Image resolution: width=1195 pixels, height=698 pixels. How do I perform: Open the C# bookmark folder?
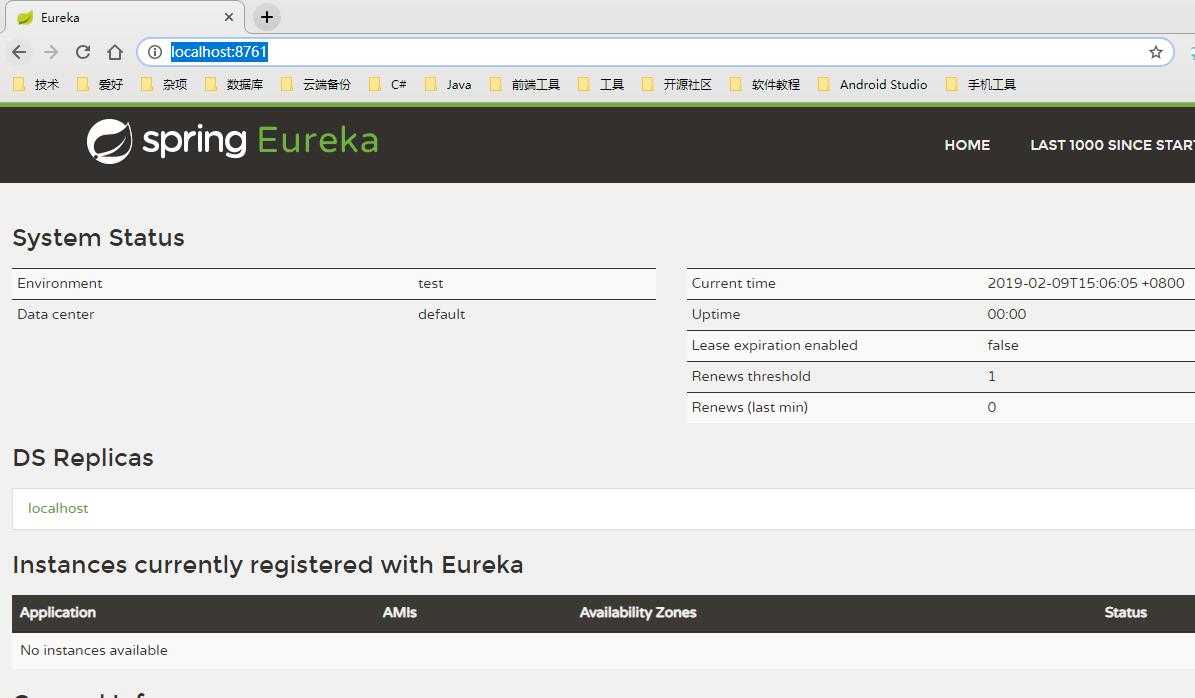388,85
